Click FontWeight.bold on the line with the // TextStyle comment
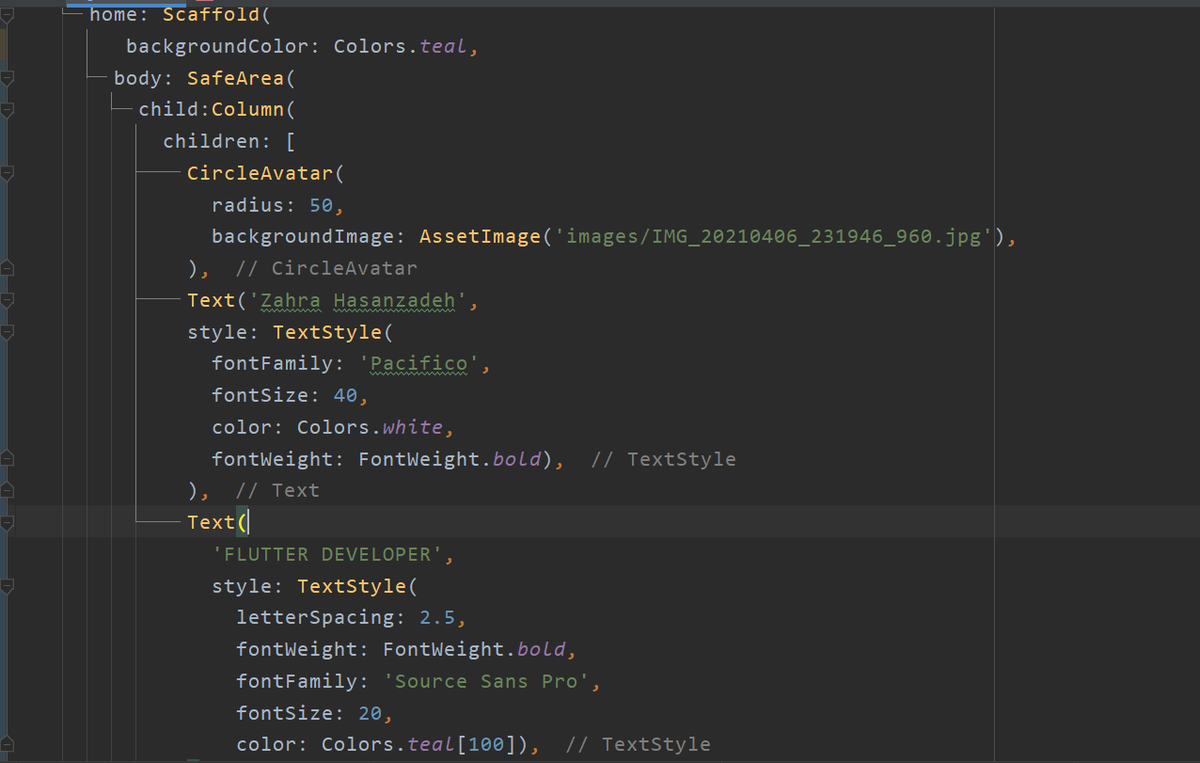The width and height of the screenshot is (1200, 763). 450,459
